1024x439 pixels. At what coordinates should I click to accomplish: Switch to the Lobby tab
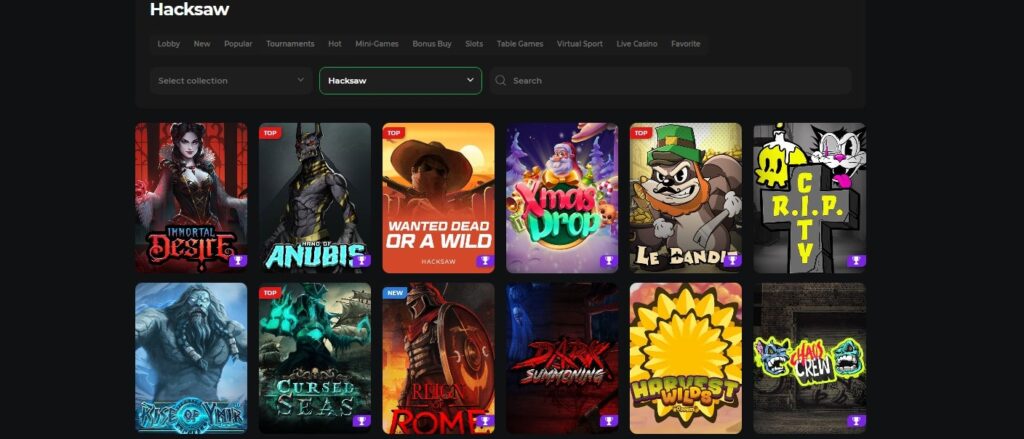click(168, 44)
